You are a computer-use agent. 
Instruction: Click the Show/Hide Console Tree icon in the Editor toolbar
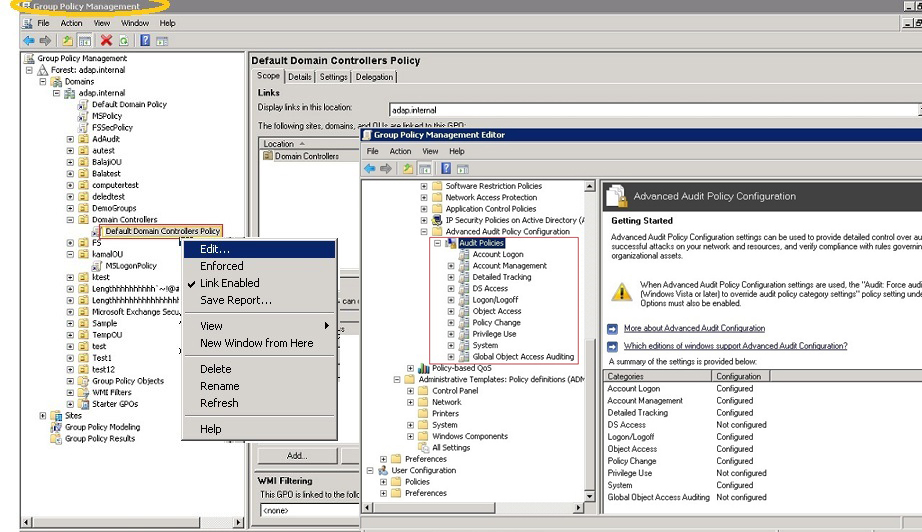pyautogui.click(x=426, y=169)
